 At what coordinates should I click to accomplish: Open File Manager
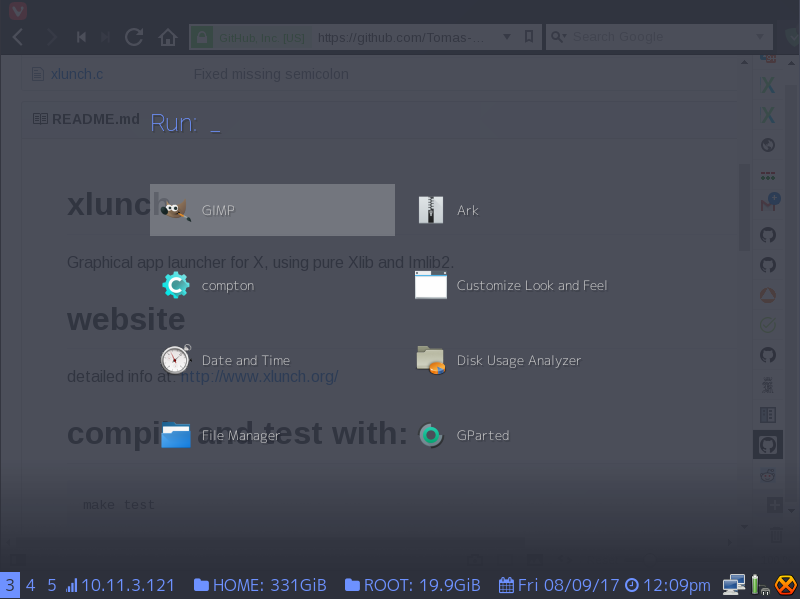point(220,435)
